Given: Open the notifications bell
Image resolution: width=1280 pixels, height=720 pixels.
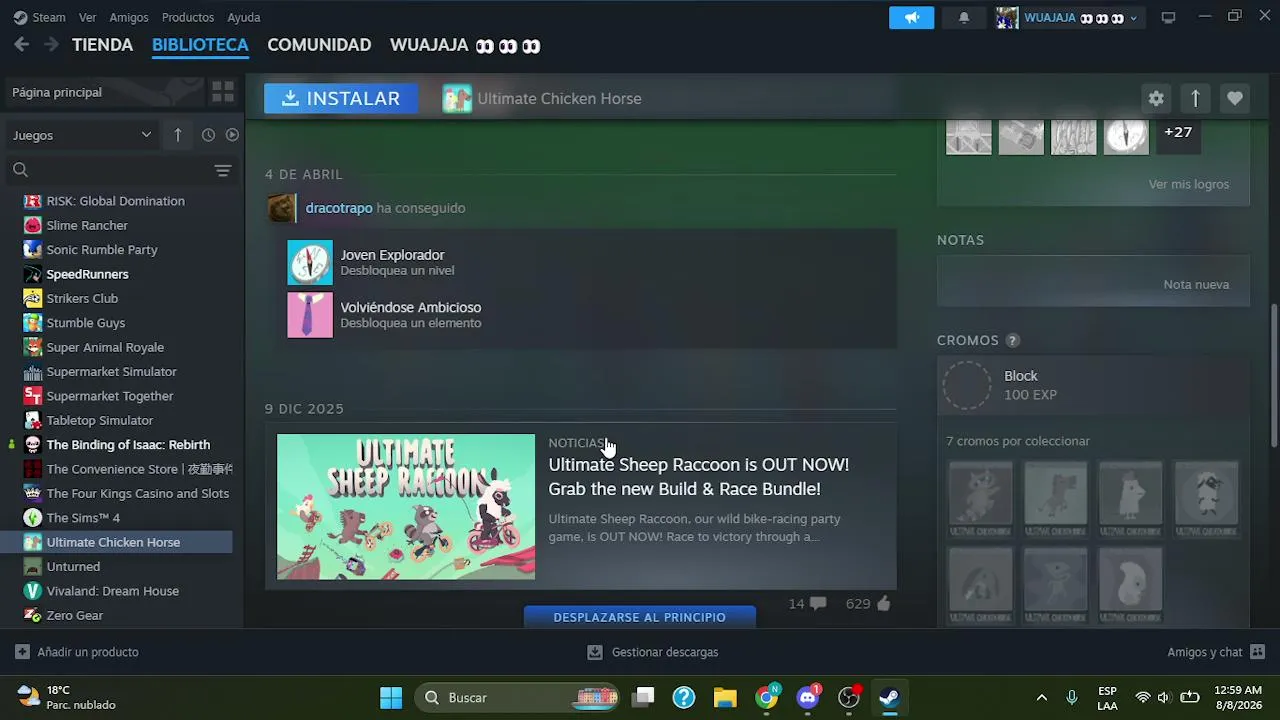Looking at the screenshot, I should (x=964, y=17).
